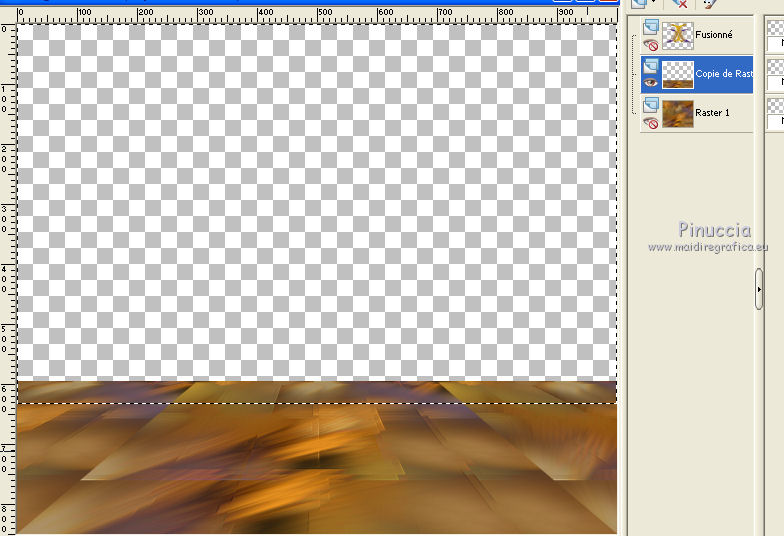Select the Fusionné layer thumbnail
Image resolution: width=784 pixels, height=536 pixels.
678,36
